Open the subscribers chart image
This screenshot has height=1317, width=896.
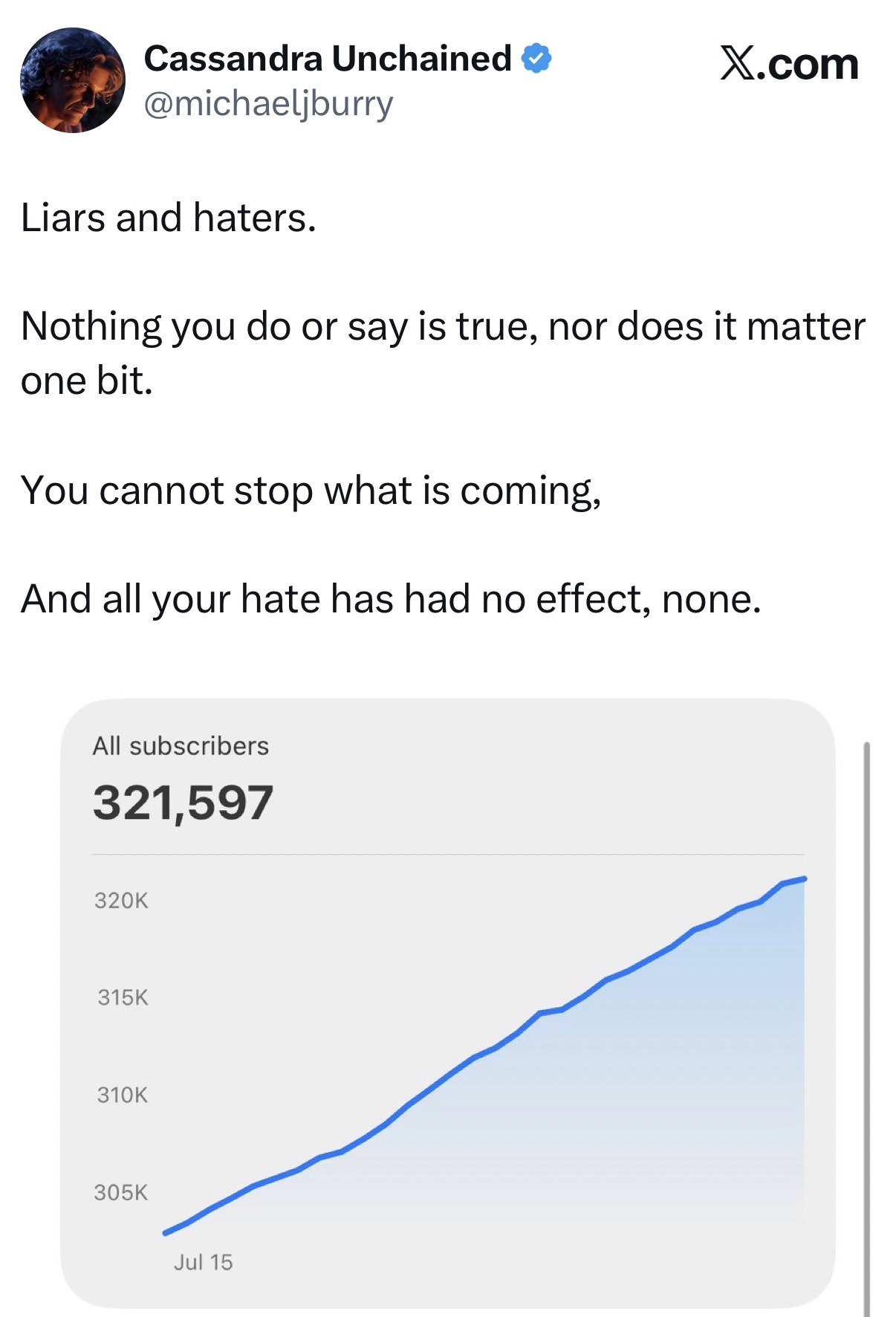[x=448, y=1003]
